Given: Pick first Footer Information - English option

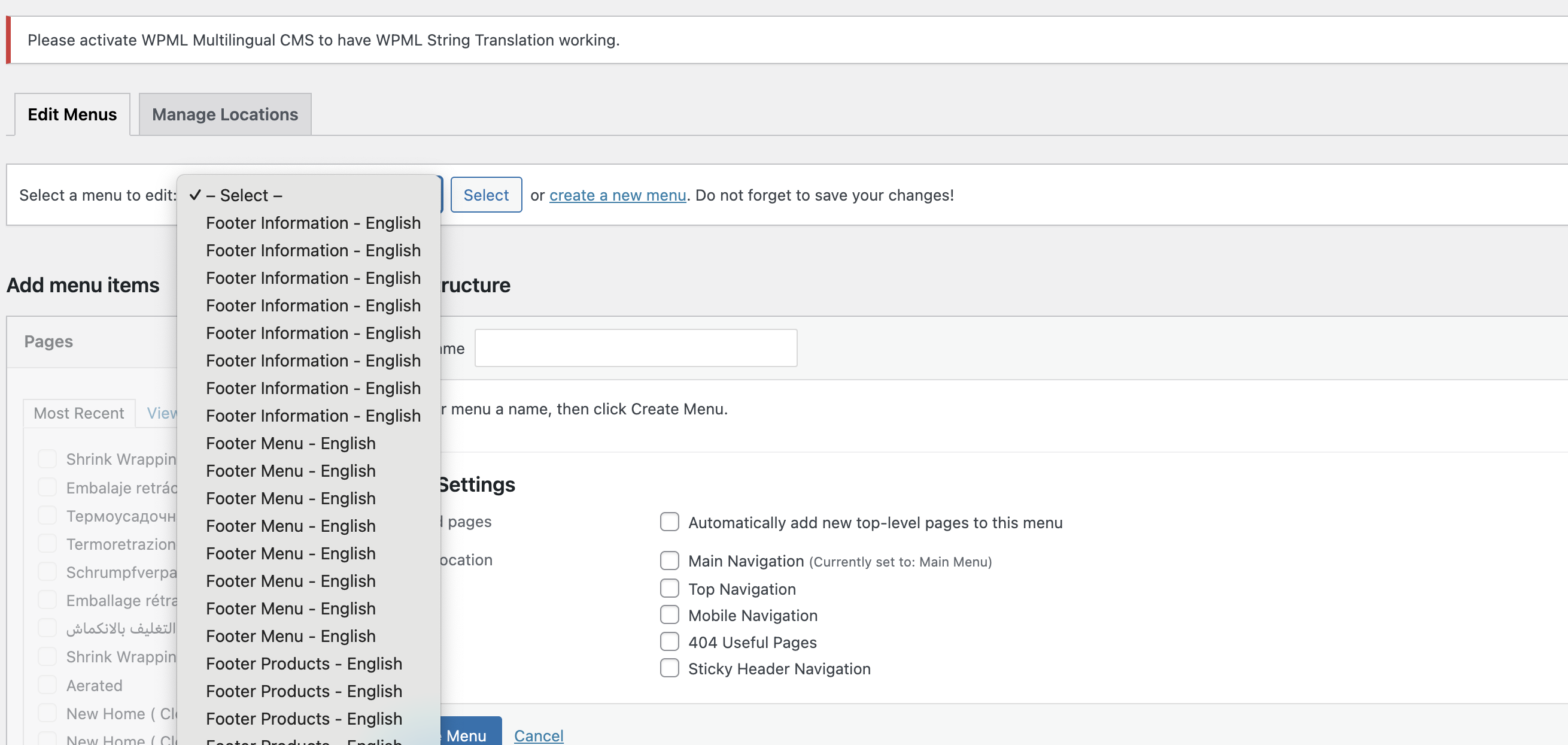Looking at the screenshot, I should (313, 223).
